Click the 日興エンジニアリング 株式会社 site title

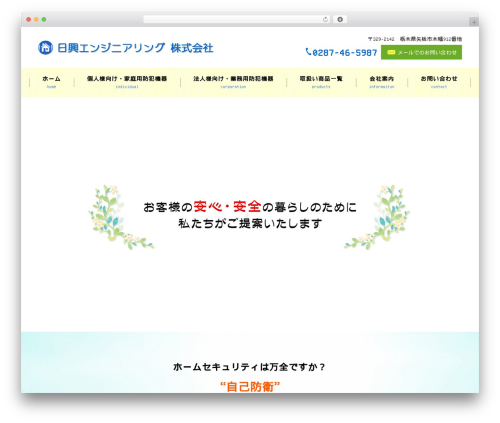pyautogui.click(x=135, y=48)
